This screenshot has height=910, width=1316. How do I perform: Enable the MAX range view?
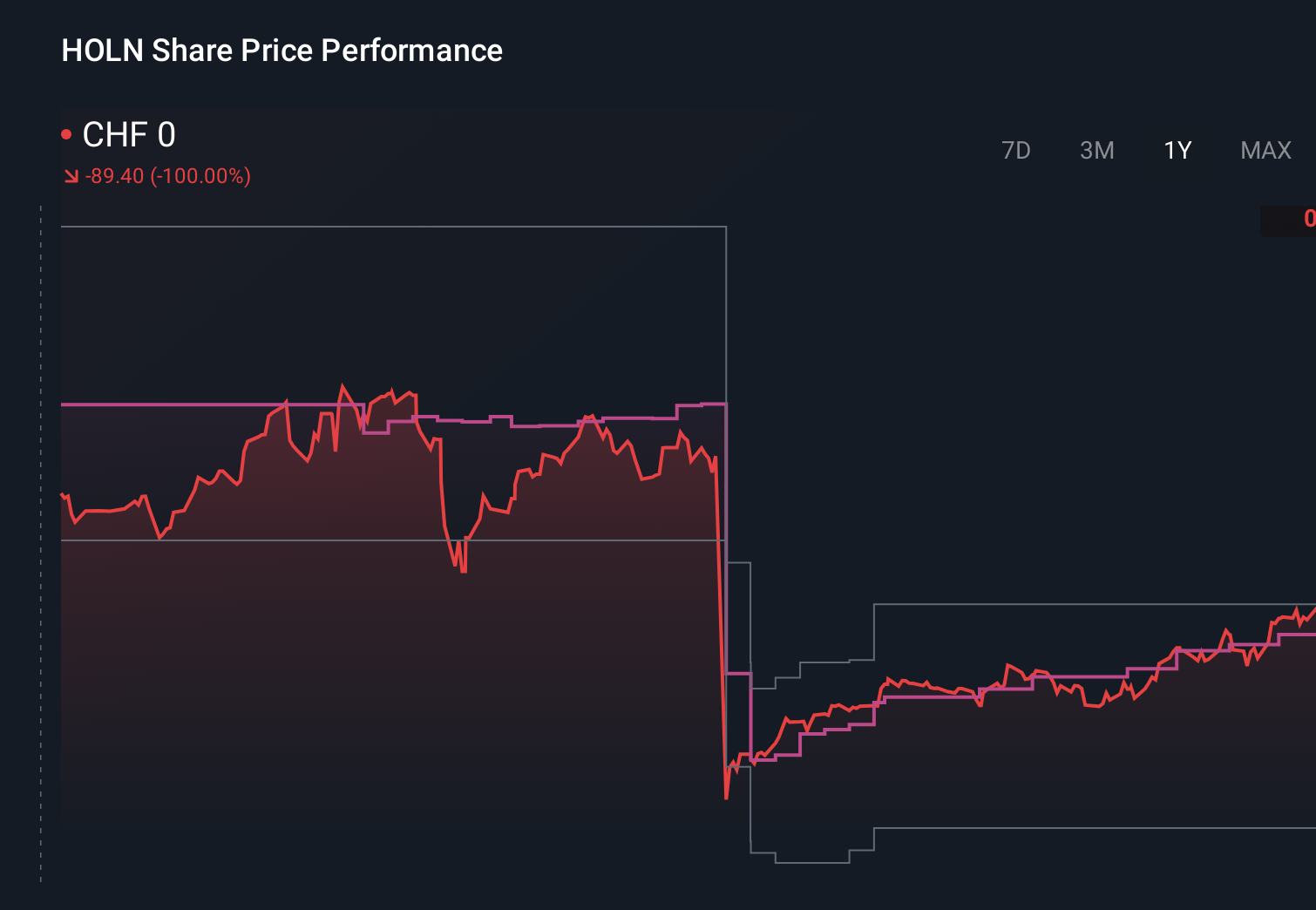coord(1265,150)
